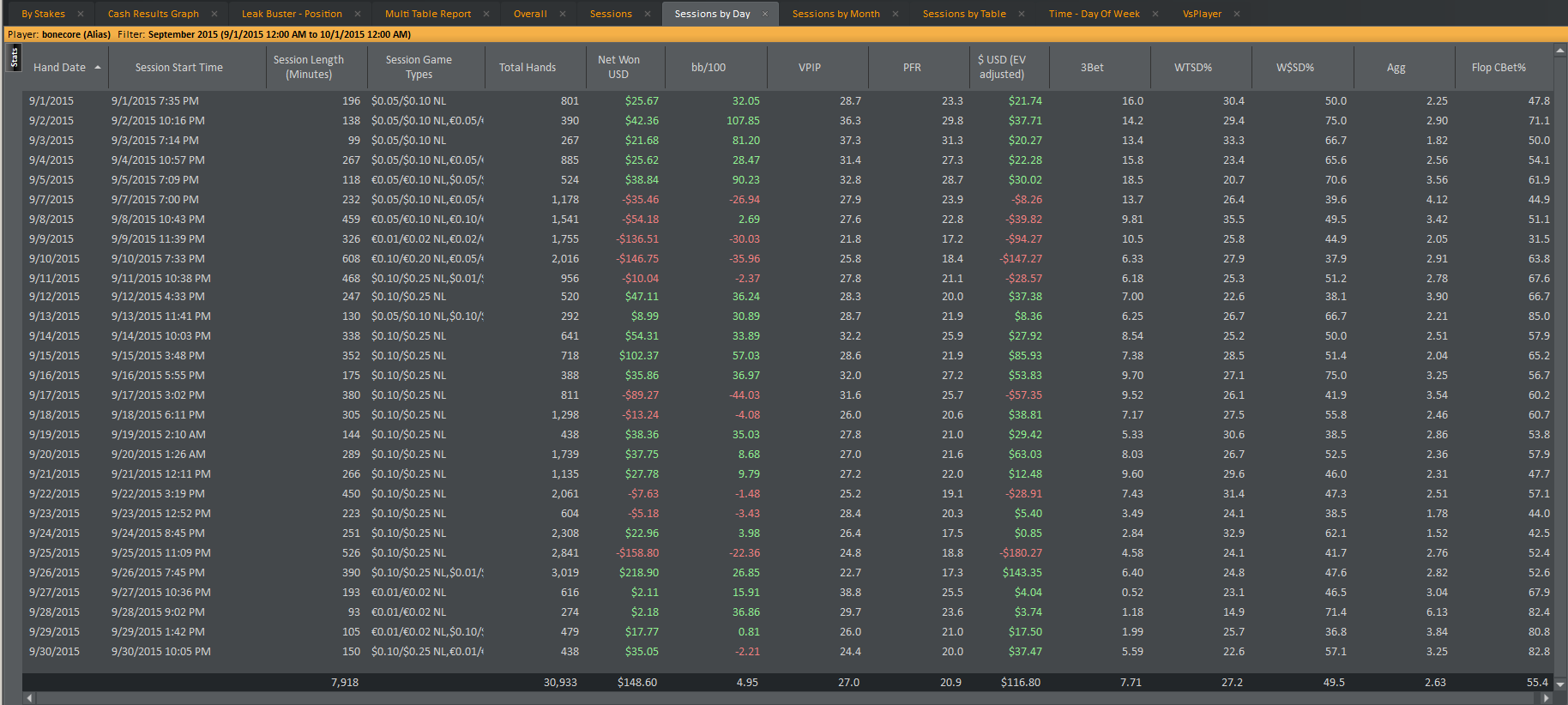This screenshot has width=1568, height=705.
Task: Select the 9/1/2015 session row
Action: click(x=787, y=101)
